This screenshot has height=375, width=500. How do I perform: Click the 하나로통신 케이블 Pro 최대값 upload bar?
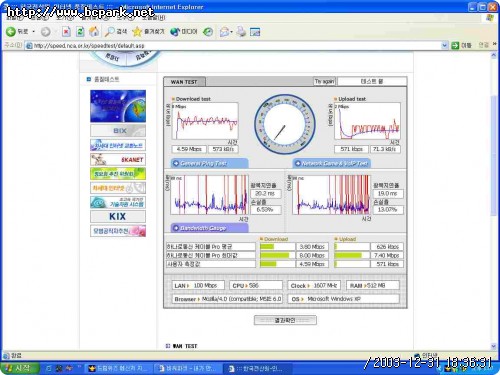click(352, 255)
